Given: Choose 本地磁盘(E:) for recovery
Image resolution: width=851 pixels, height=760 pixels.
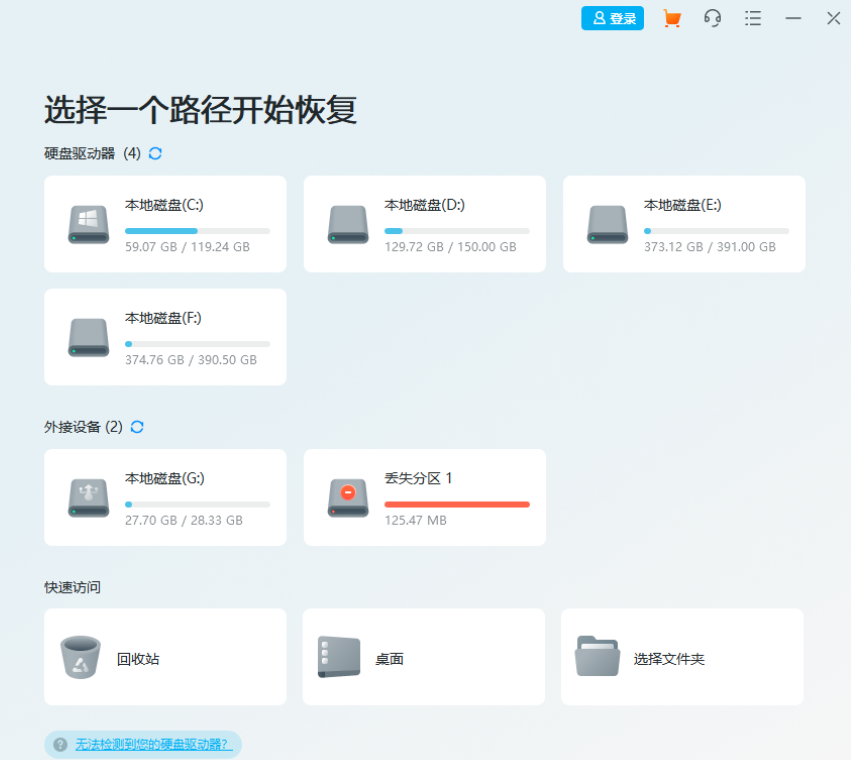Looking at the screenshot, I should click(x=683, y=223).
